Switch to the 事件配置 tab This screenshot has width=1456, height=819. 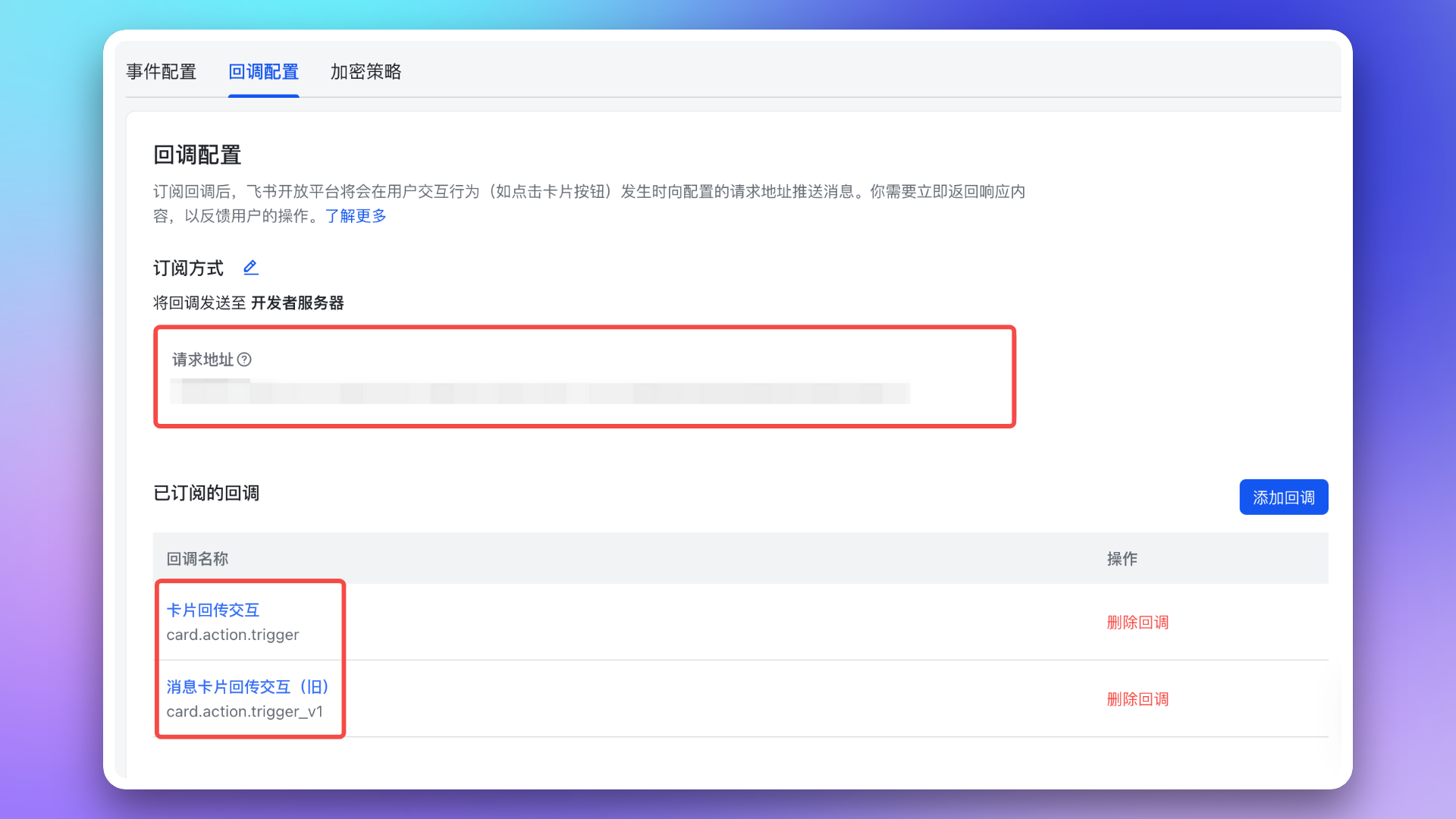click(161, 72)
